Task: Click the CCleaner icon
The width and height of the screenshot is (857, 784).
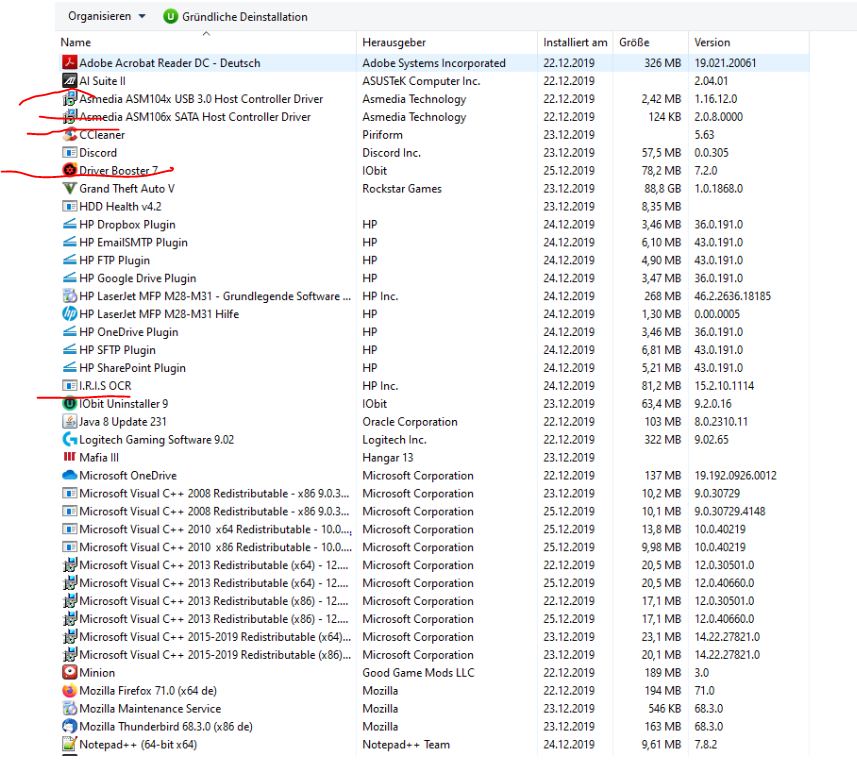Action: (69, 134)
